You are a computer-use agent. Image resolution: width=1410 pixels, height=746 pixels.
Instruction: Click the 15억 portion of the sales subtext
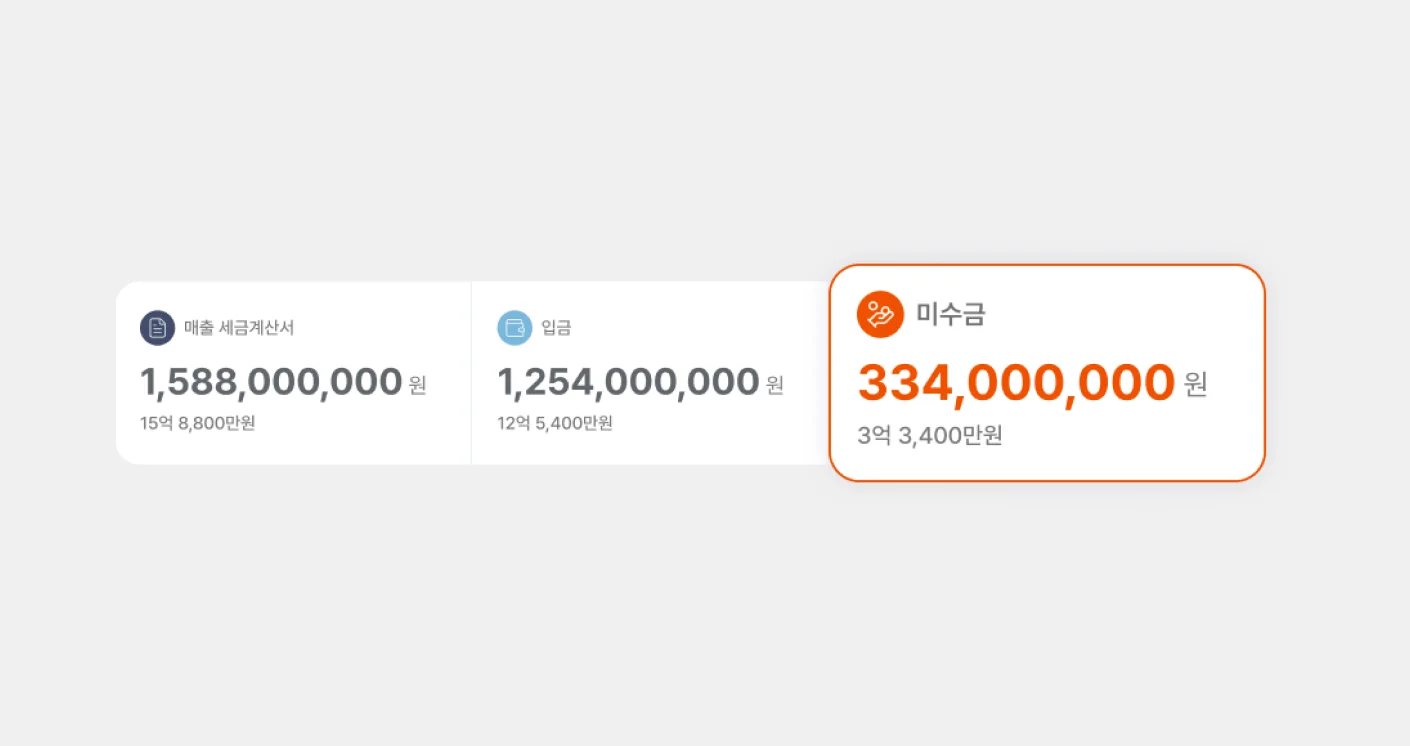[x=156, y=423]
